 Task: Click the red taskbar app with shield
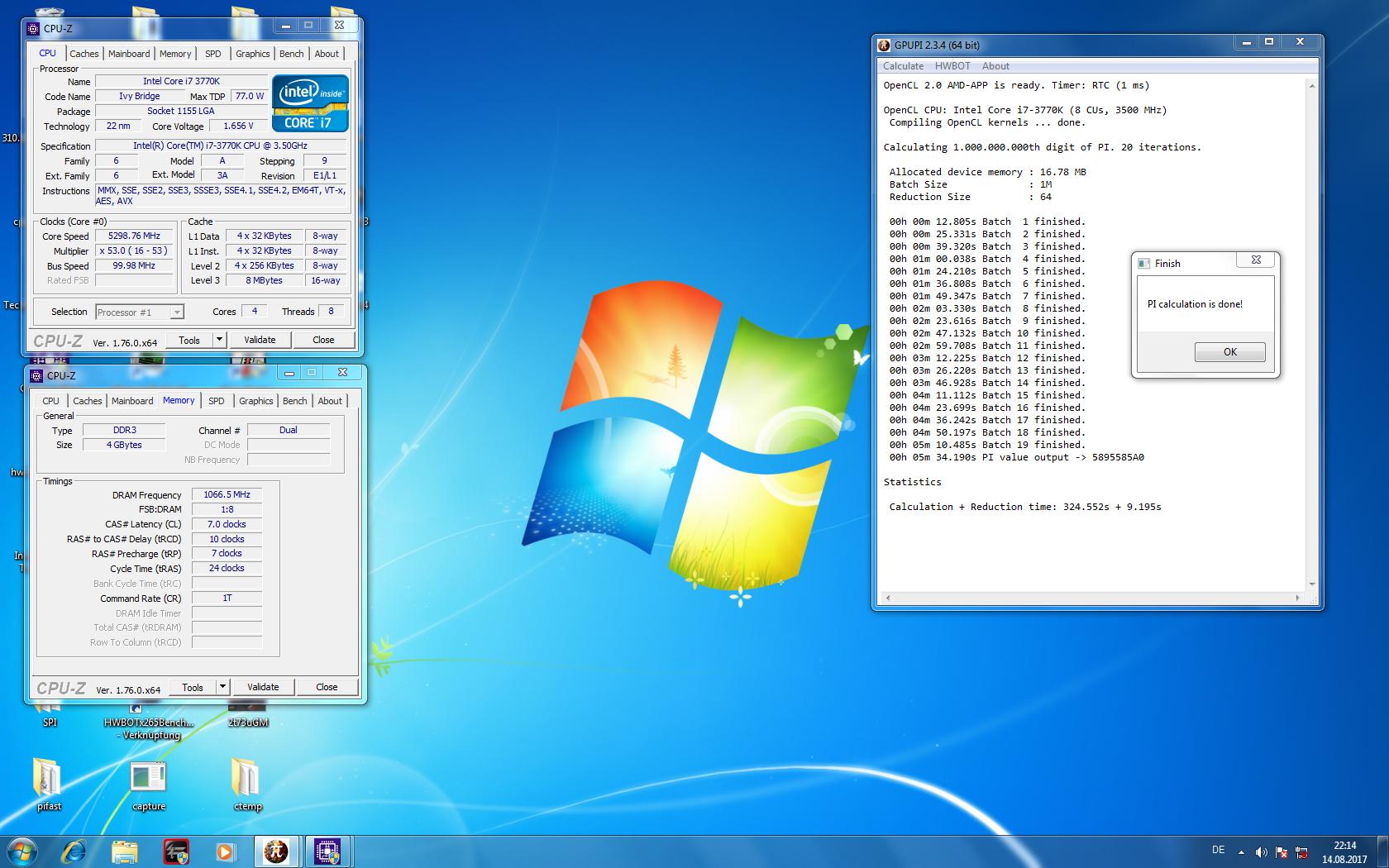coord(175,851)
